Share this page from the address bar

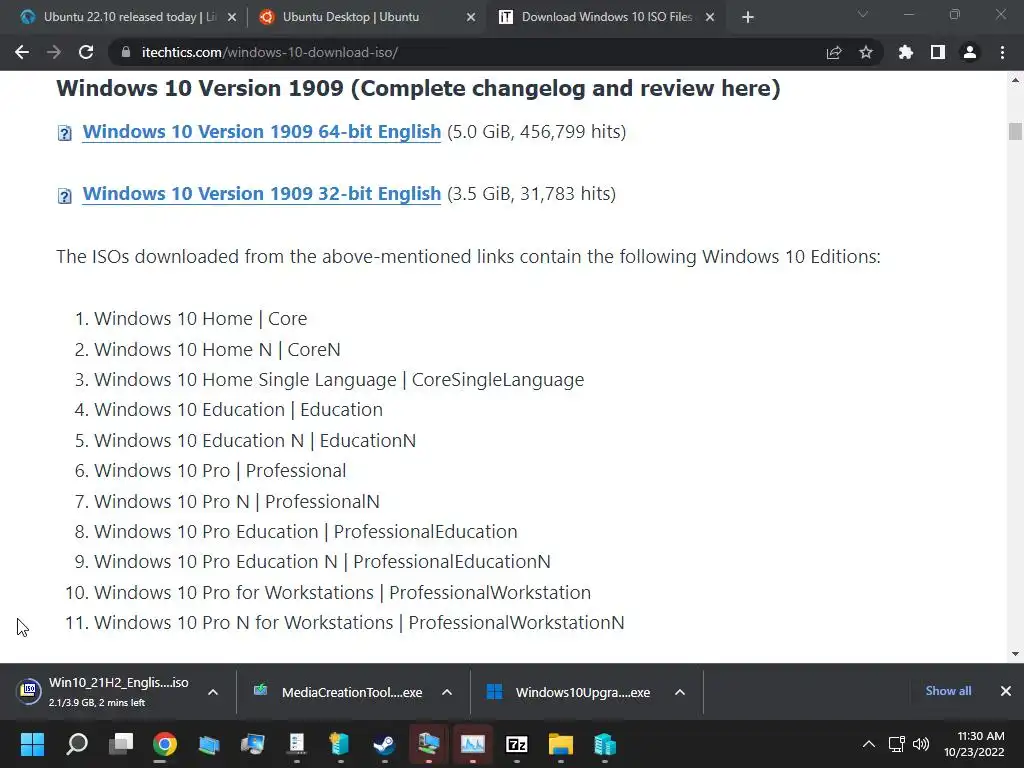834,52
